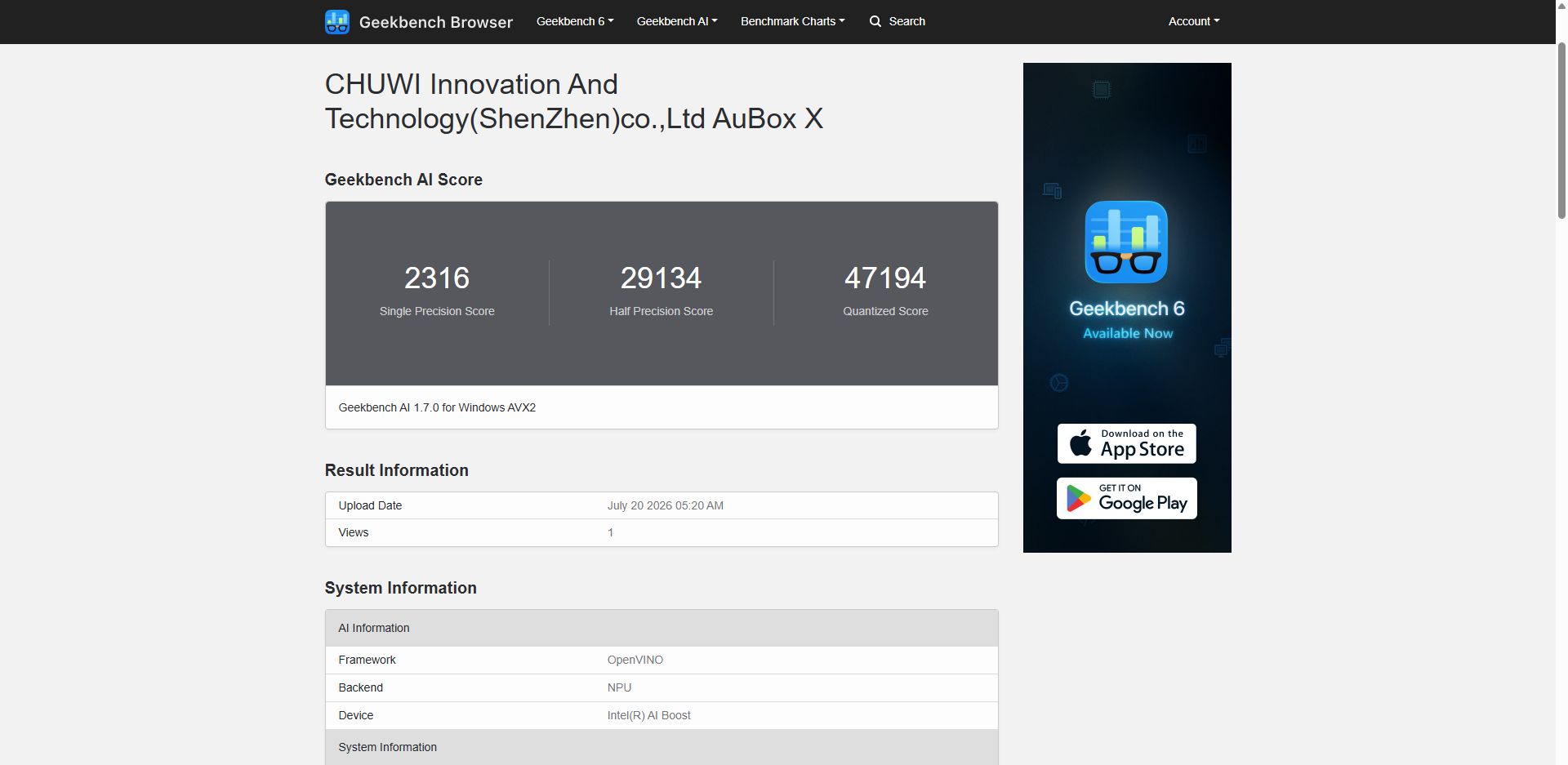Viewport: 1568px width, 765px height.
Task: Click the vertical page scrollbar thumb
Action: 1561,131
